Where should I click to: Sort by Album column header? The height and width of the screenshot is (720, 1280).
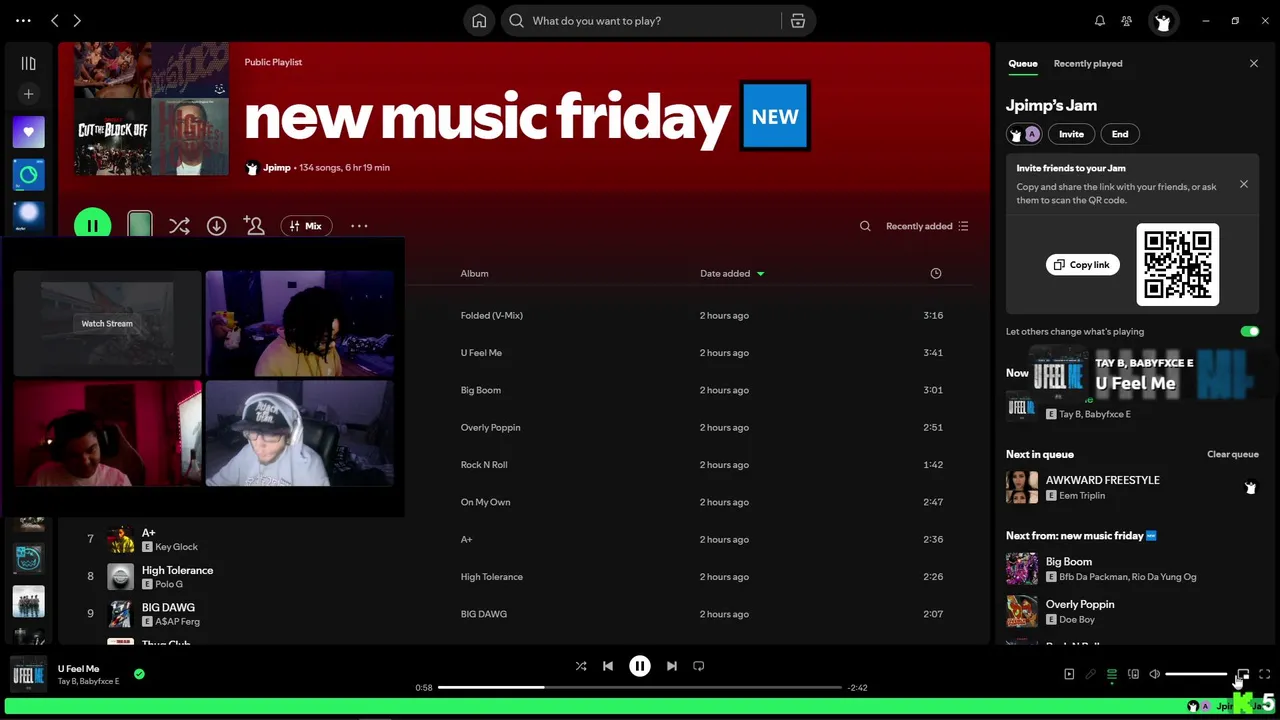[x=474, y=274]
